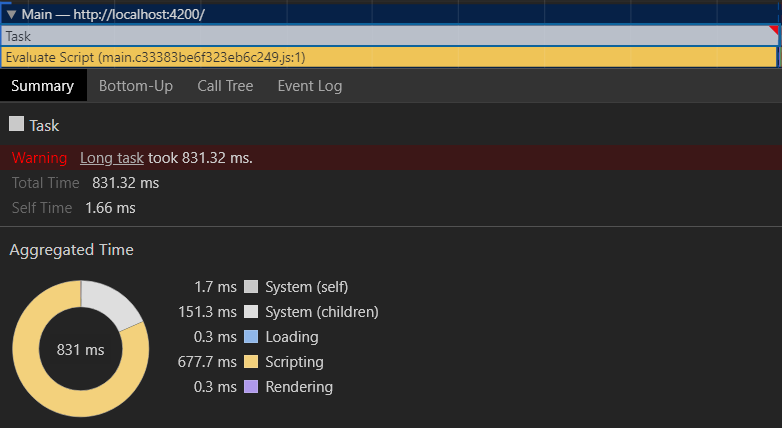Image resolution: width=782 pixels, height=428 pixels.
Task: Click the blue Loading legend swatch
Action: coord(251,336)
